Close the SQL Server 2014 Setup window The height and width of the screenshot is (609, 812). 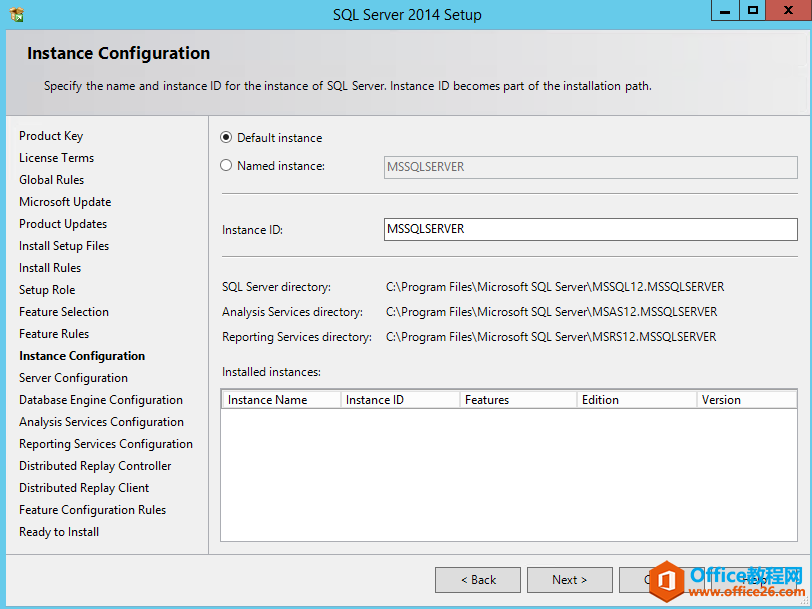pyautogui.click(x=788, y=11)
